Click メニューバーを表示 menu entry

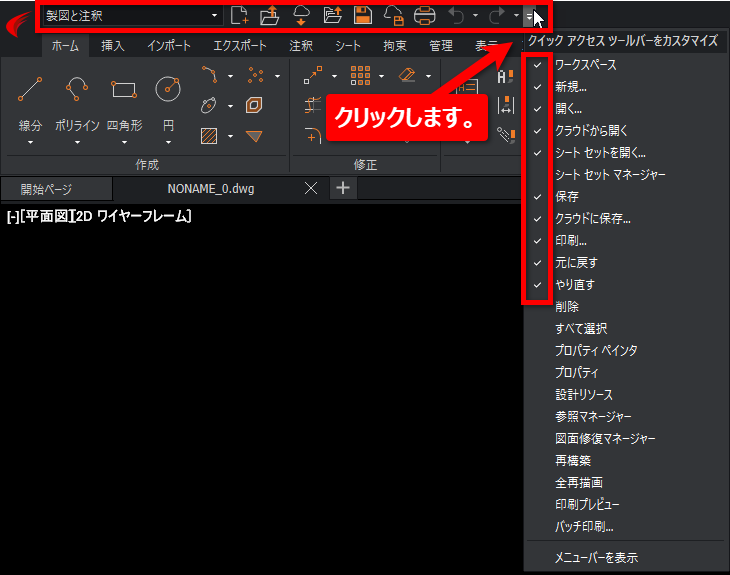click(x=596, y=557)
